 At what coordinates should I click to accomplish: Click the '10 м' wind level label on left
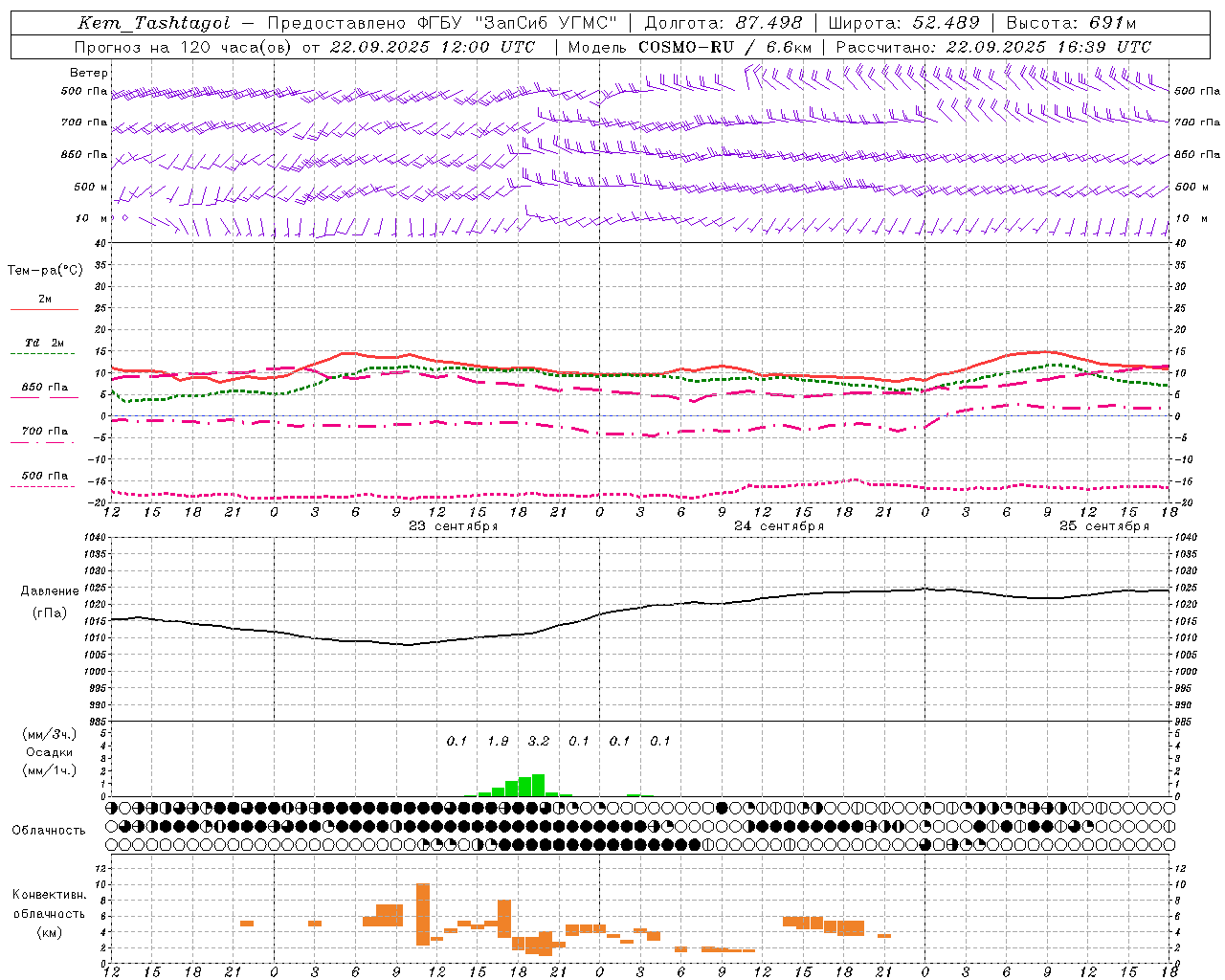(x=92, y=218)
